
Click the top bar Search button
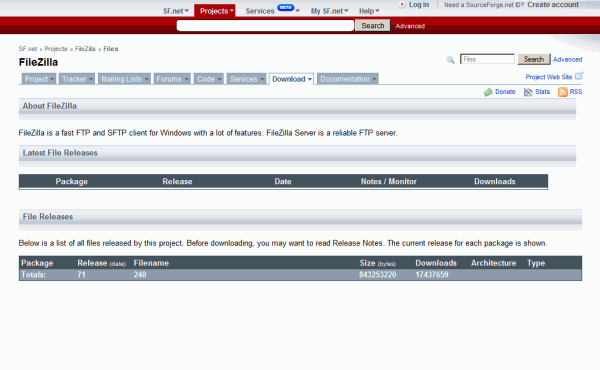point(373,26)
